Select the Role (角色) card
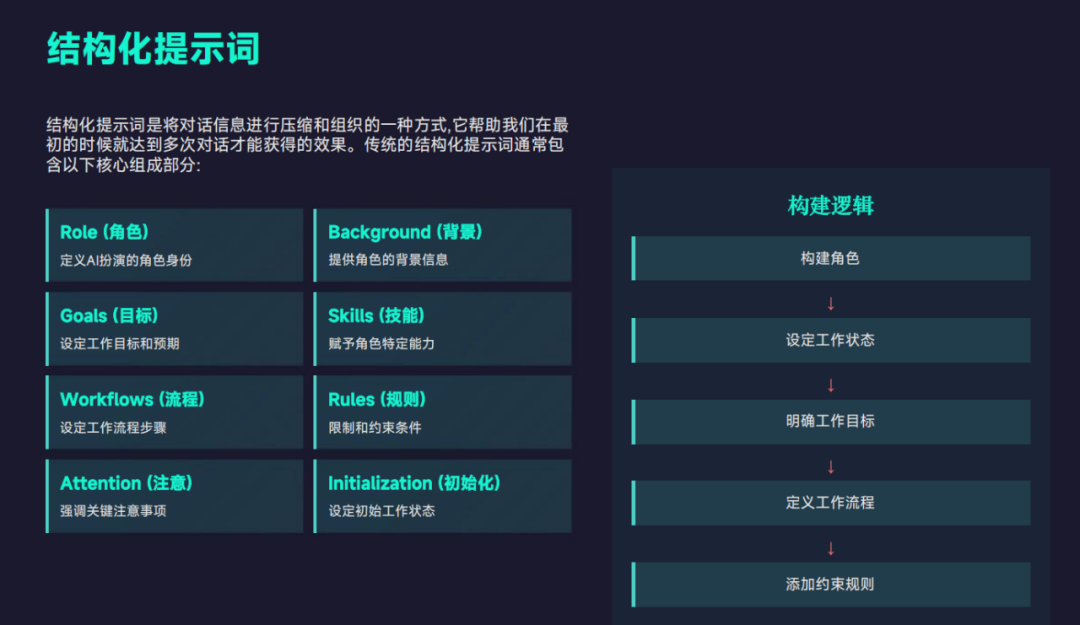 pyautogui.click(x=175, y=245)
